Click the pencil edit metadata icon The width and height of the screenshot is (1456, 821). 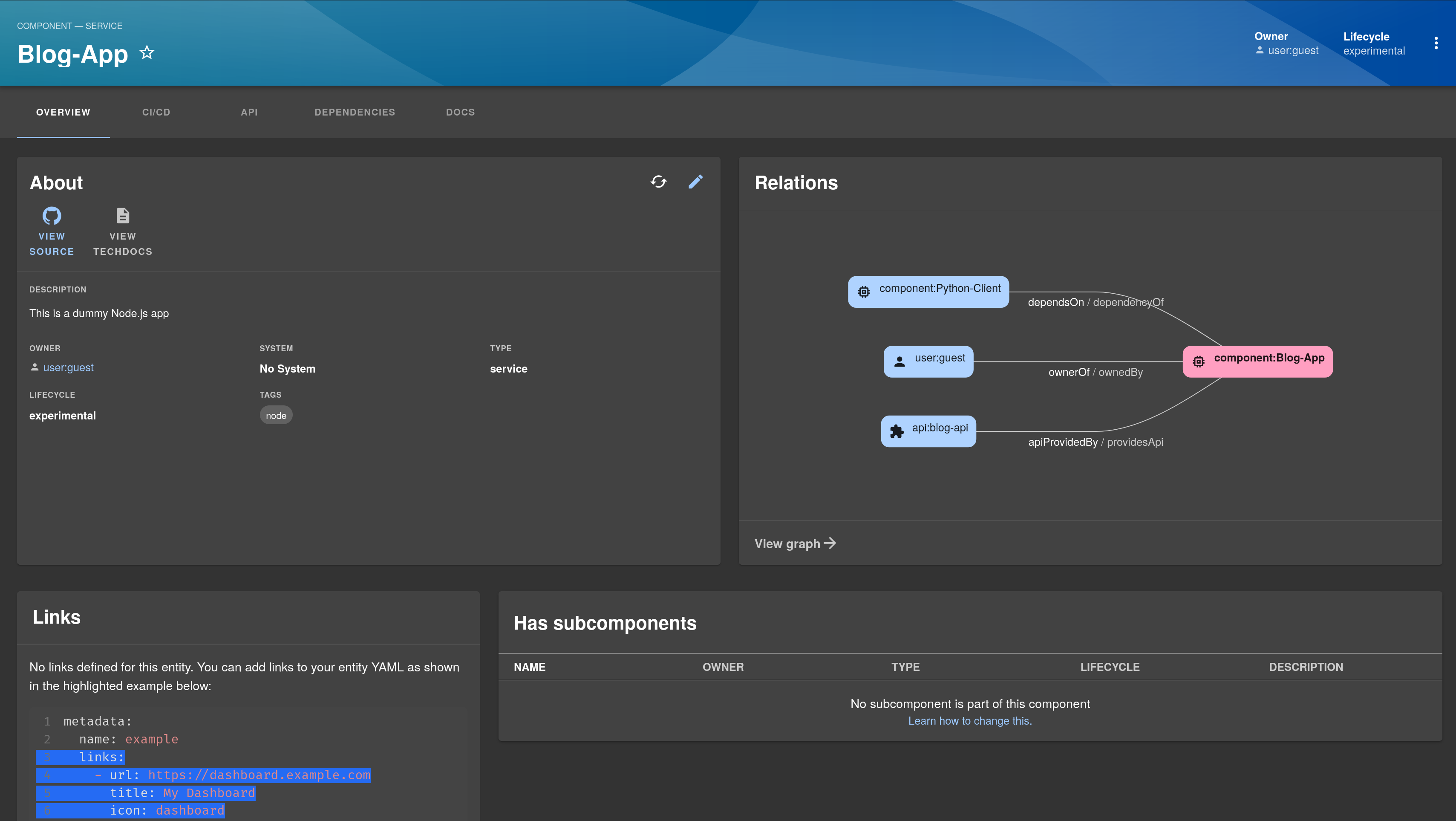click(x=695, y=182)
